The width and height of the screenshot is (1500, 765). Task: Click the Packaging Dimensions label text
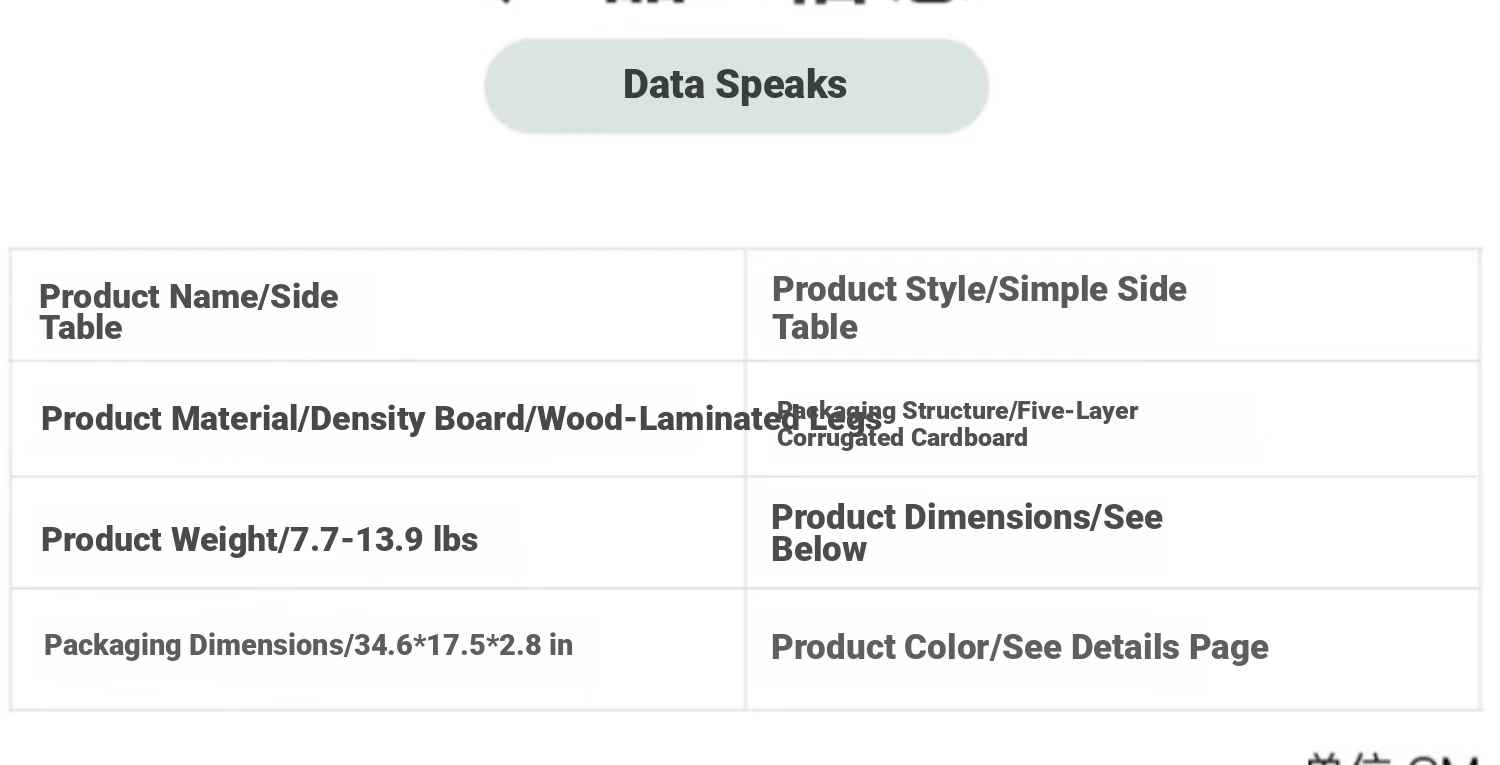tap(193, 646)
